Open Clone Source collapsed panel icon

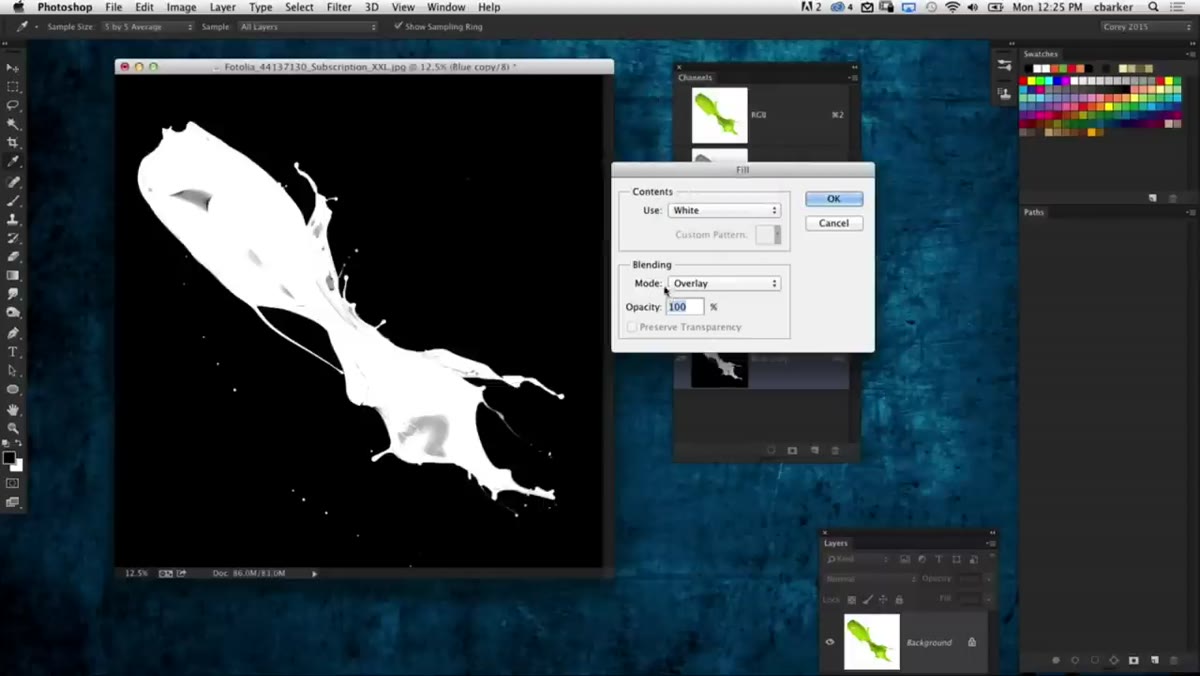click(x=1004, y=93)
